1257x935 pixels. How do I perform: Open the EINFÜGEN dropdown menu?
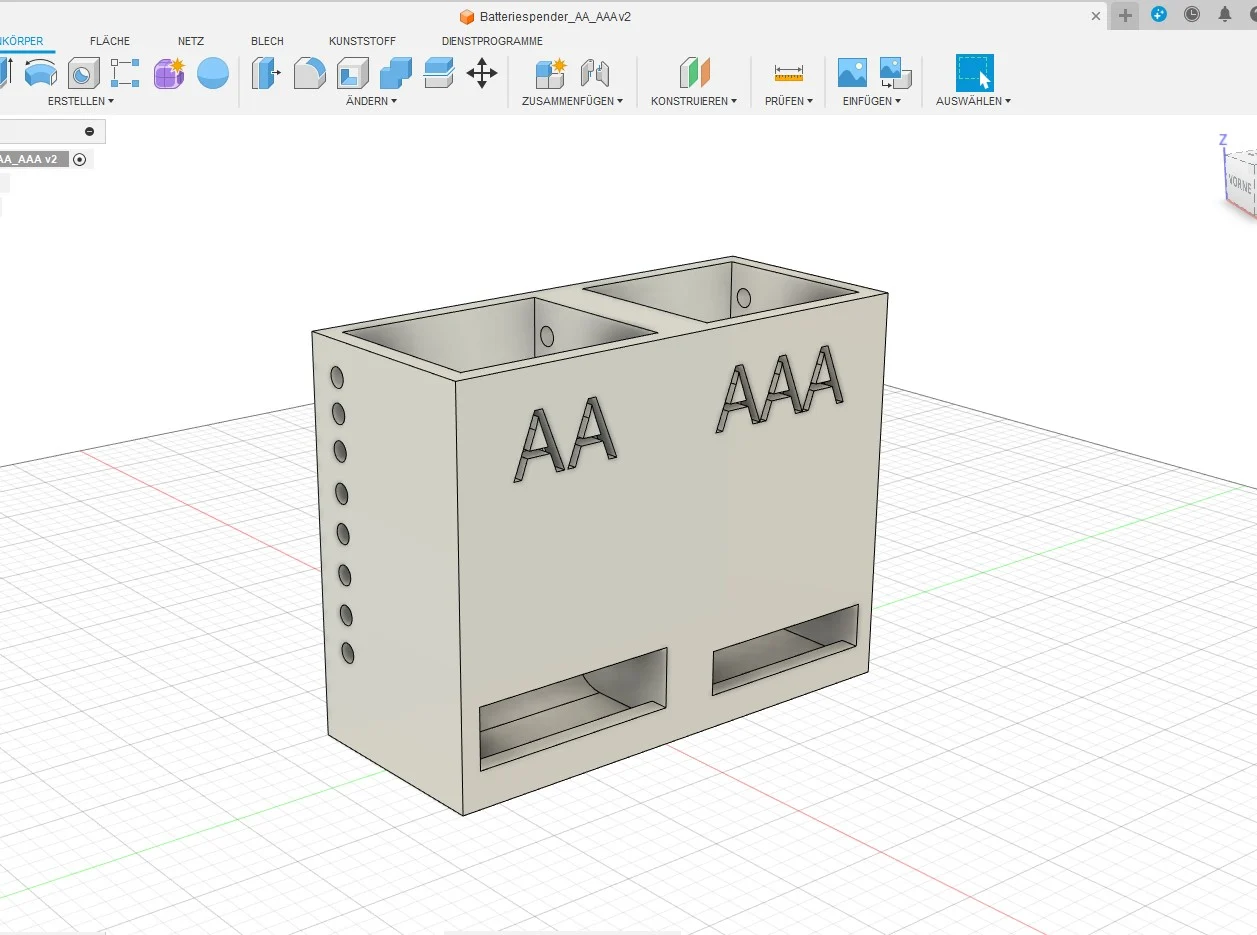click(x=872, y=101)
